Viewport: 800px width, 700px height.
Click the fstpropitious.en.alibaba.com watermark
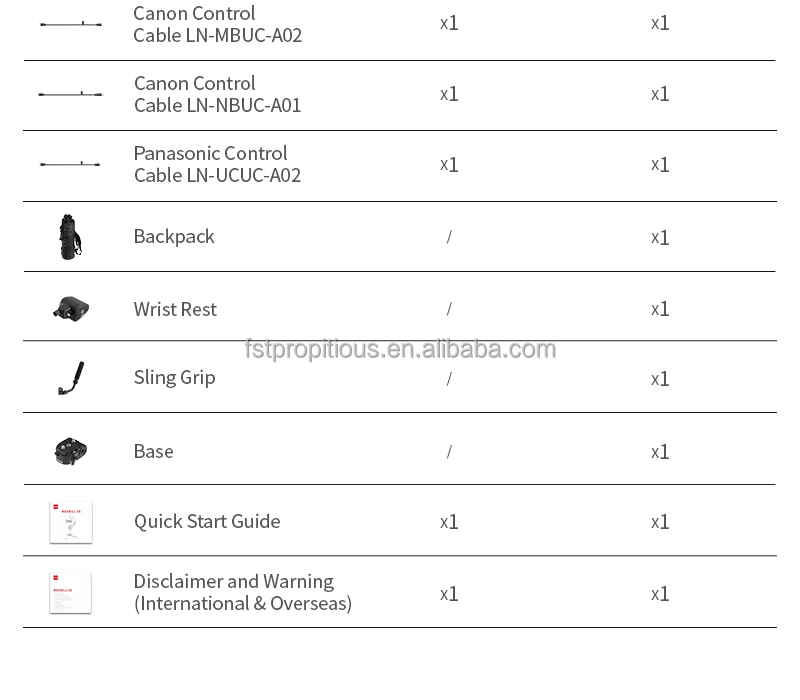(x=400, y=349)
